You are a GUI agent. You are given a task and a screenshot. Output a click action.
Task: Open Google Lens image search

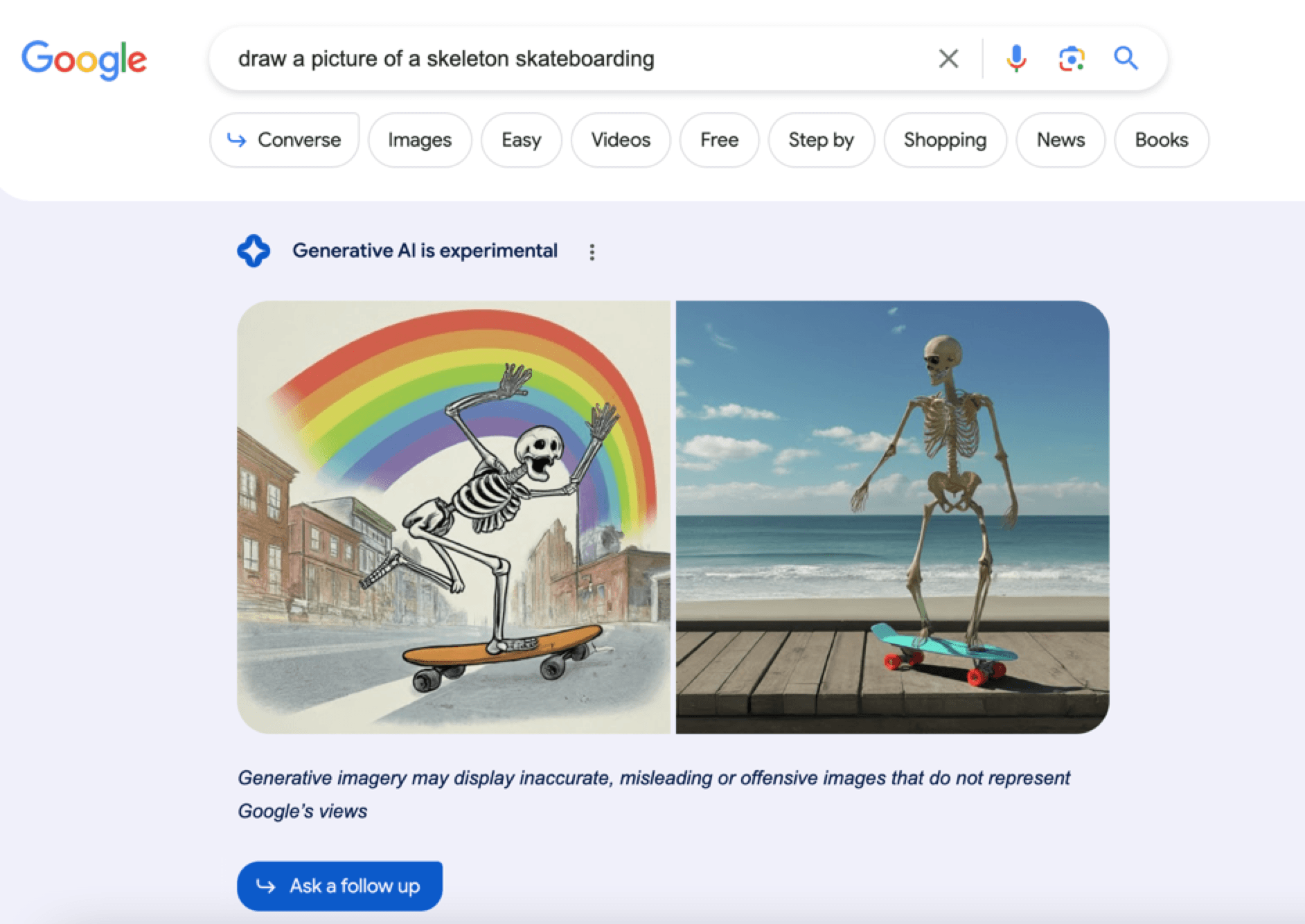click(x=1070, y=58)
